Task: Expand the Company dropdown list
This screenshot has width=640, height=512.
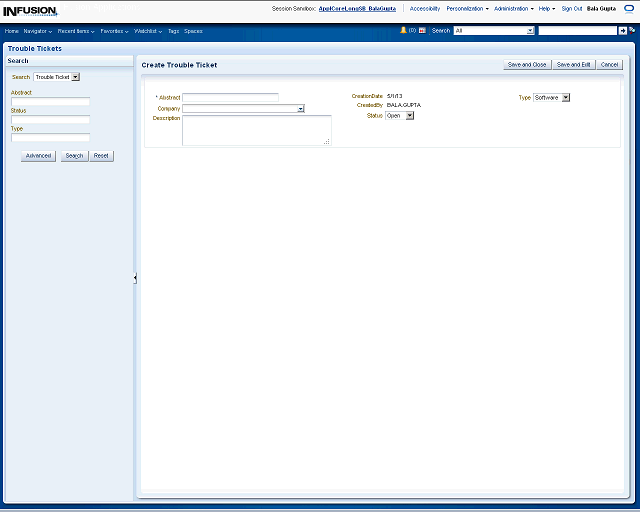Action: click(x=300, y=108)
